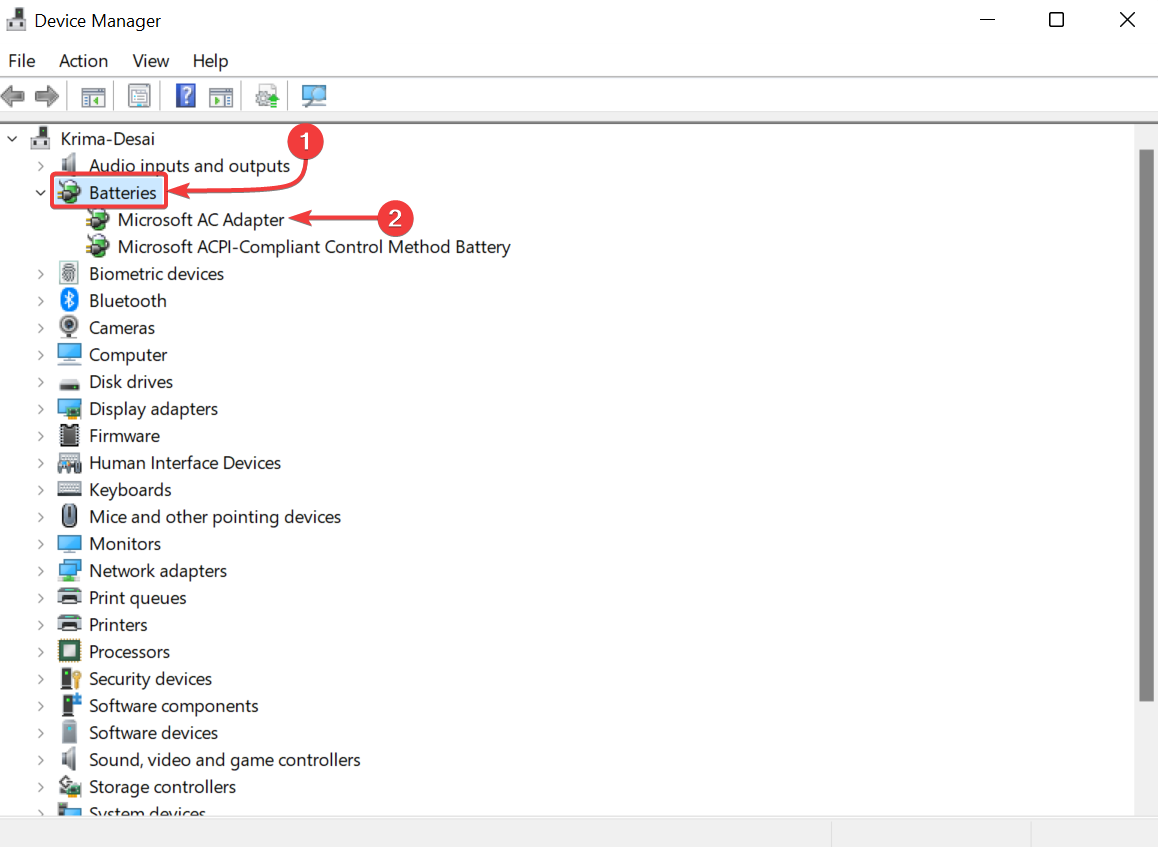Click the Network adapters icon
The height and width of the screenshot is (847, 1158).
click(69, 570)
